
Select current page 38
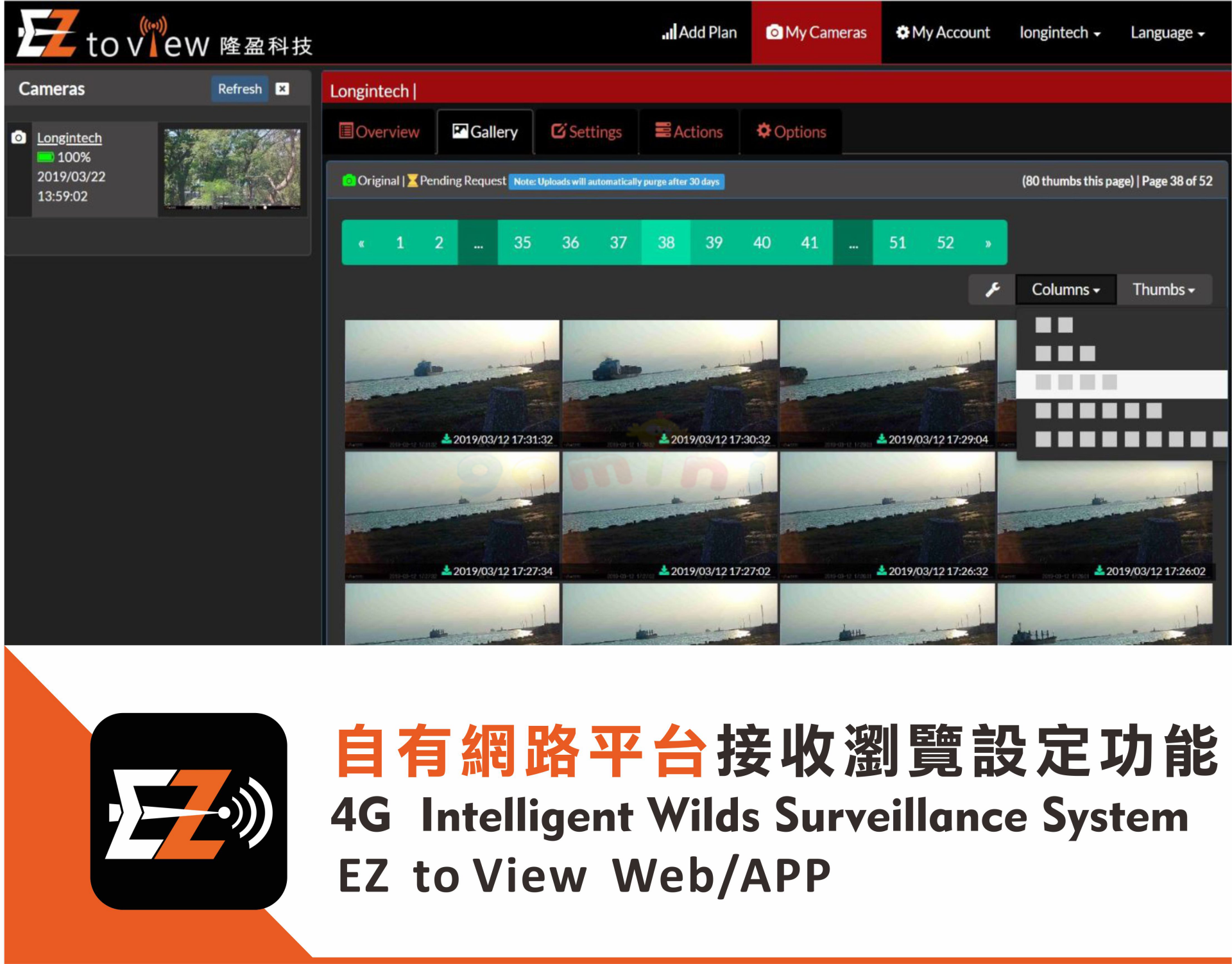[666, 243]
